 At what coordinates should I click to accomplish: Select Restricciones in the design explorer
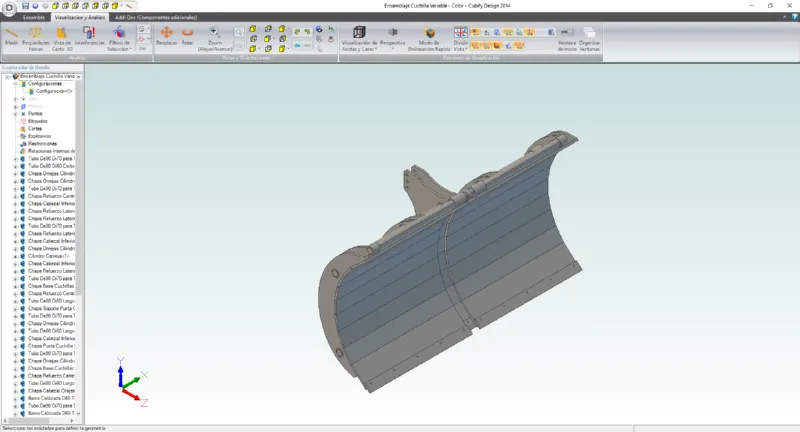[x=43, y=143]
